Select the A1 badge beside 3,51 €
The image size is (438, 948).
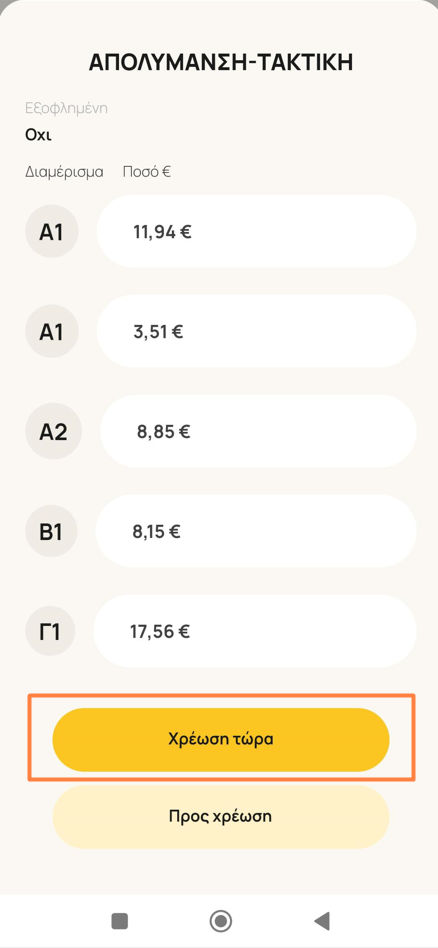[x=51, y=331]
